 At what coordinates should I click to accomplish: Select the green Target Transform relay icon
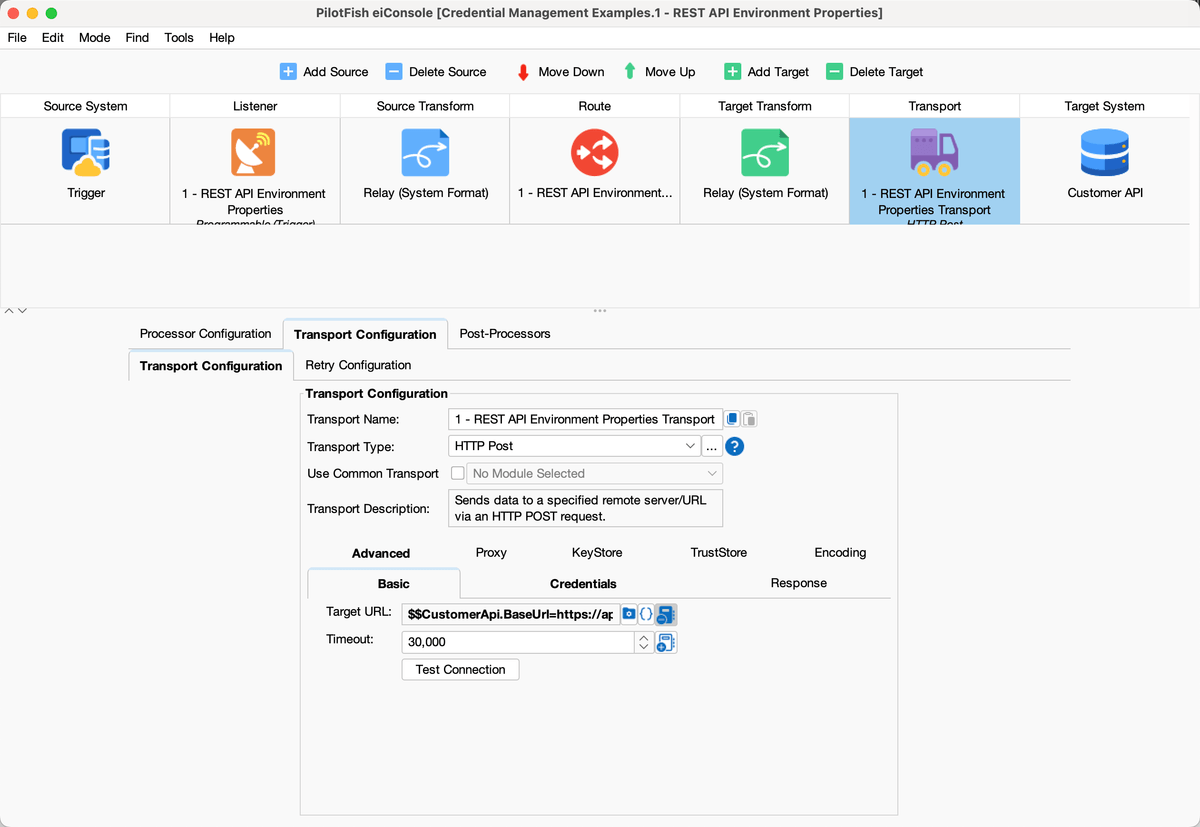click(765, 153)
